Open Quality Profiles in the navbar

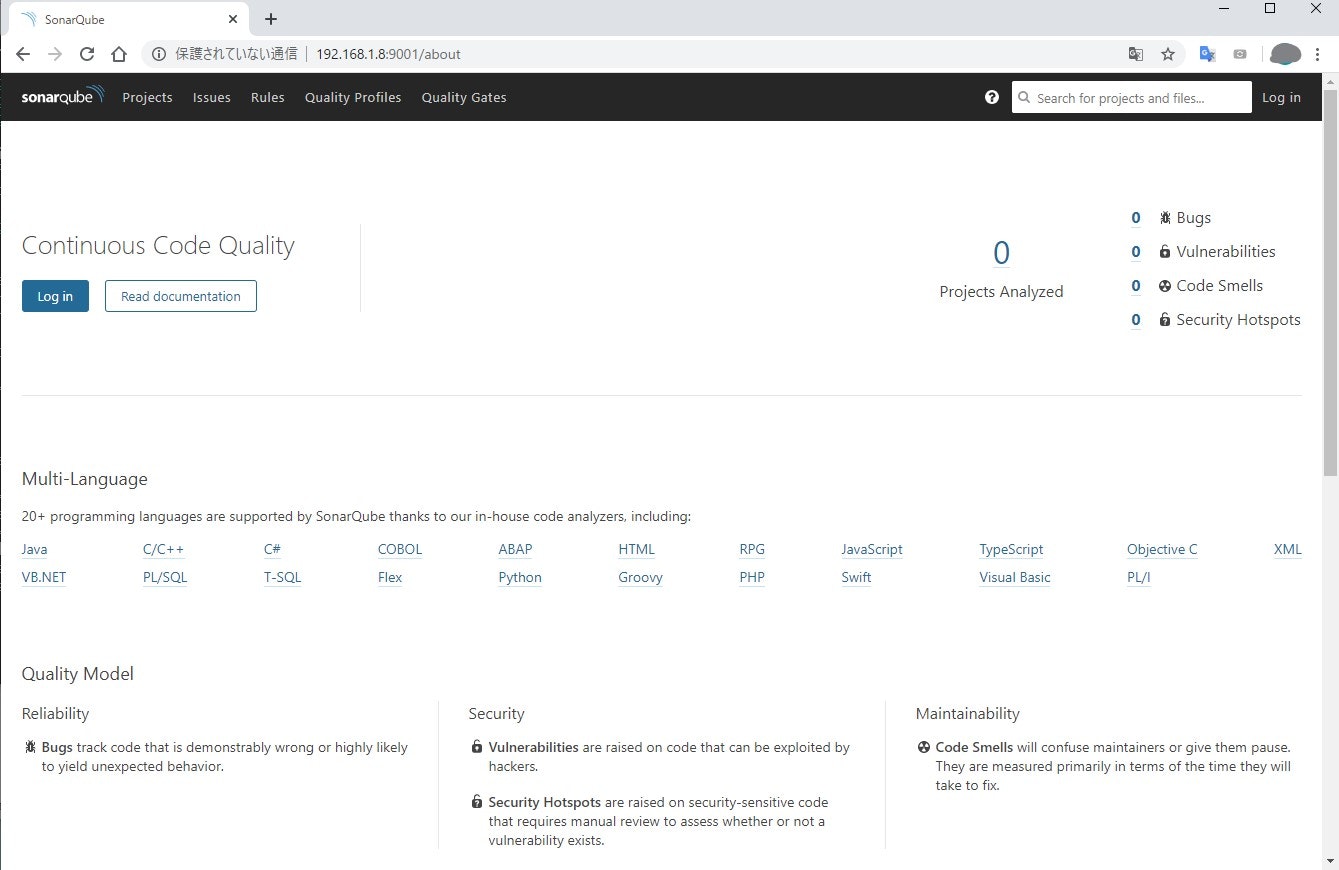pos(353,97)
